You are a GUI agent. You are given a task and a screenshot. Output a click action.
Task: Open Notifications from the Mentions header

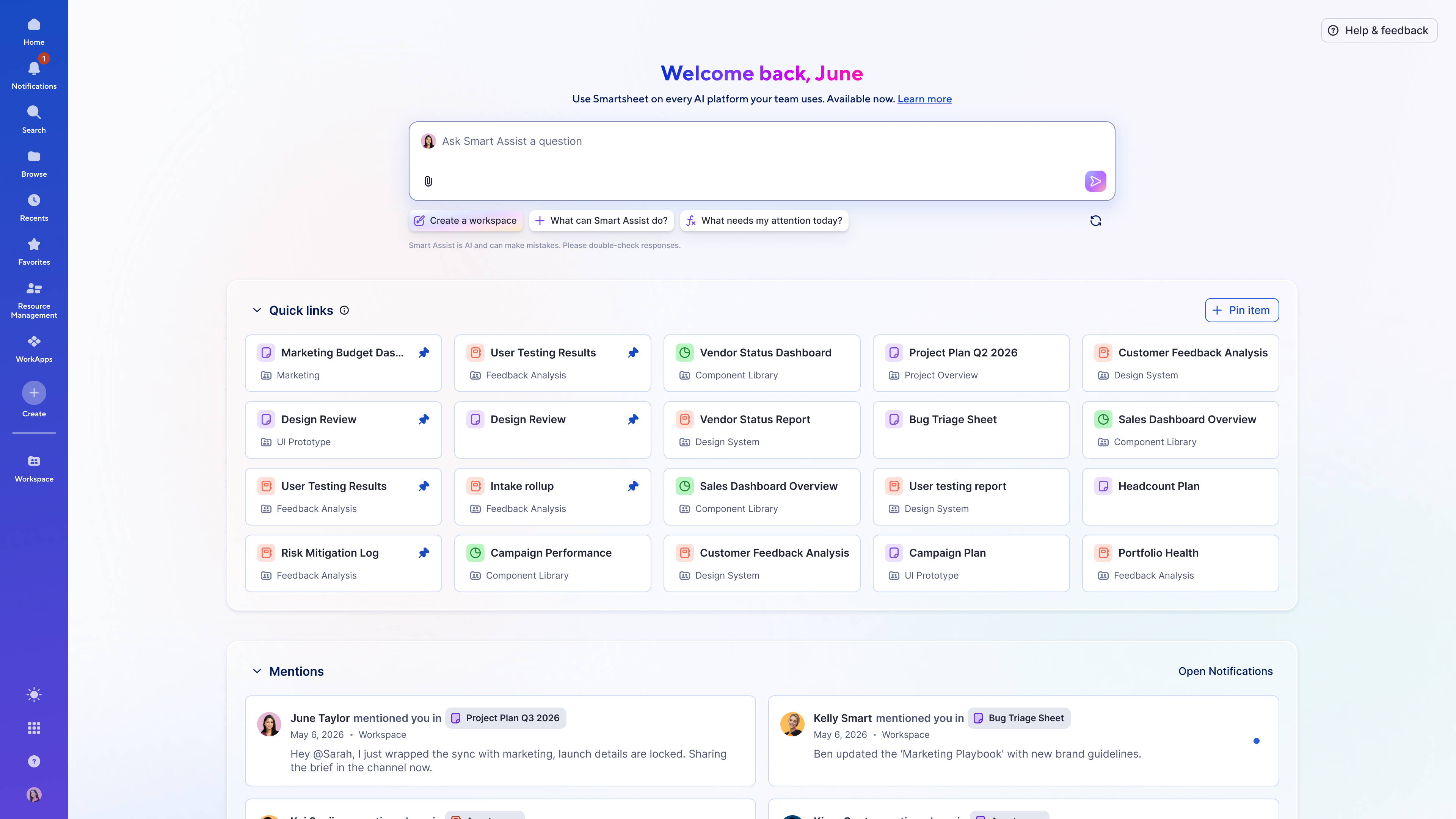(1225, 672)
